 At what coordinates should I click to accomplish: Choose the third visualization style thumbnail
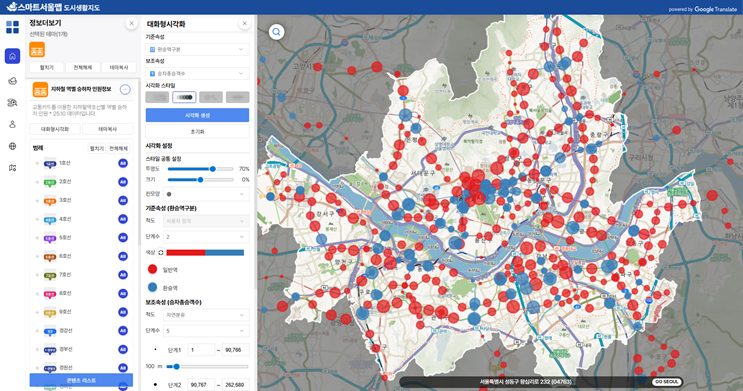pos(211,97)
